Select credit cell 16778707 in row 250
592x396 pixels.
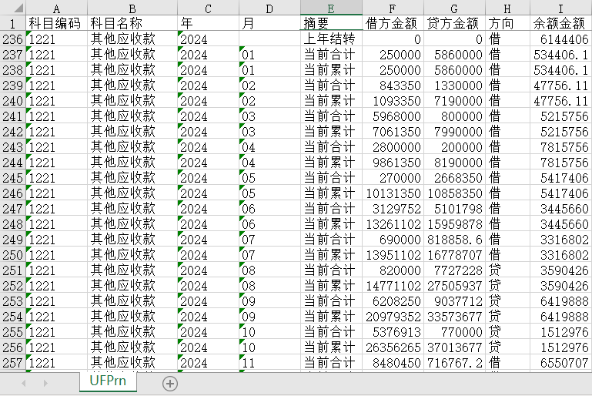click(454, 255)
